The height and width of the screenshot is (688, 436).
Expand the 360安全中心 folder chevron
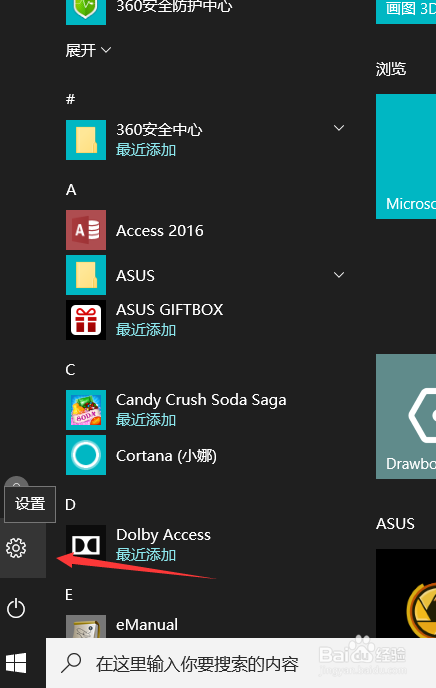tap(339, 128)
